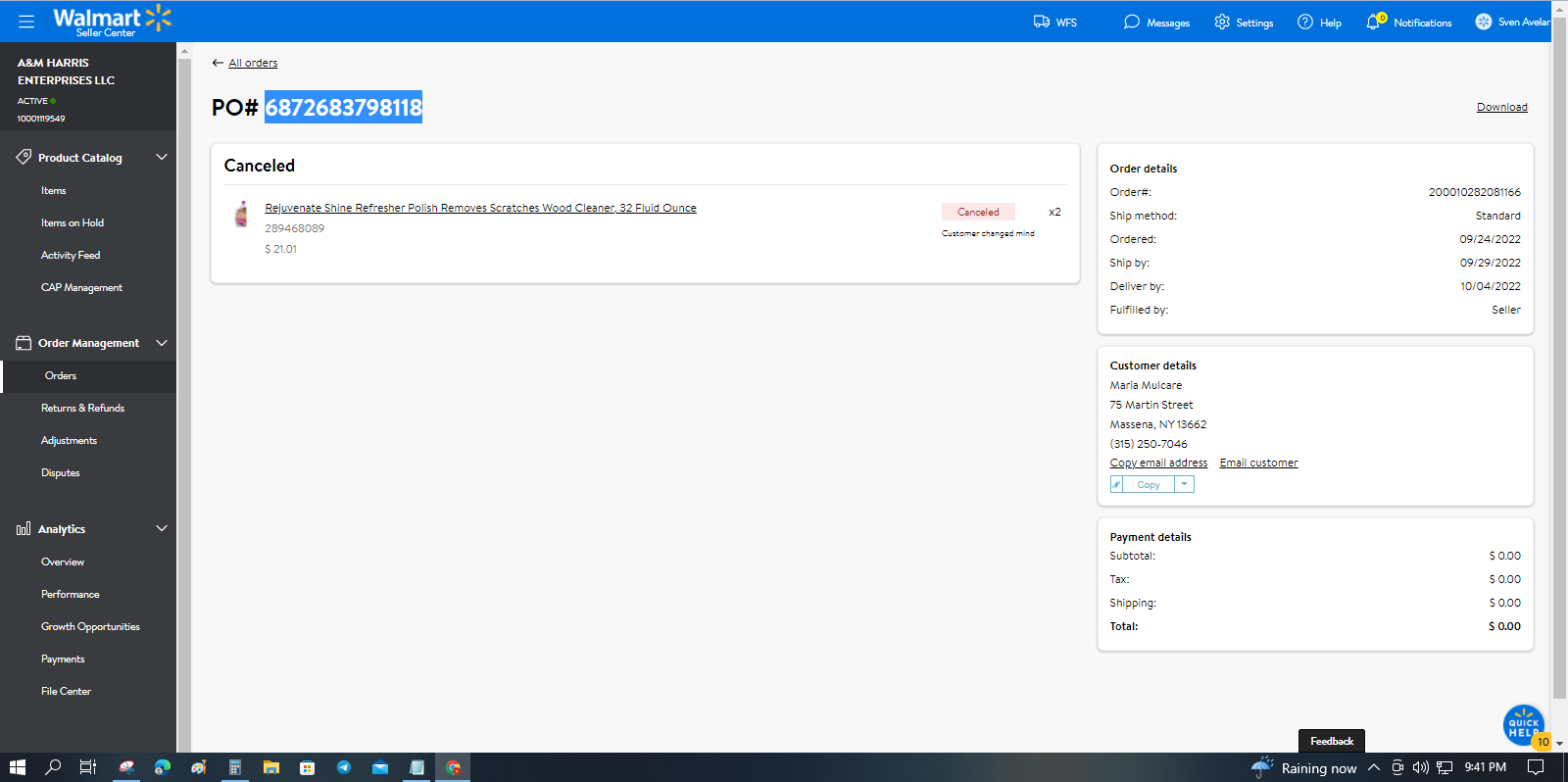This screenshot has height=782, width=1568.
Task: Open Notepad from taskbar
Action: 416,767
